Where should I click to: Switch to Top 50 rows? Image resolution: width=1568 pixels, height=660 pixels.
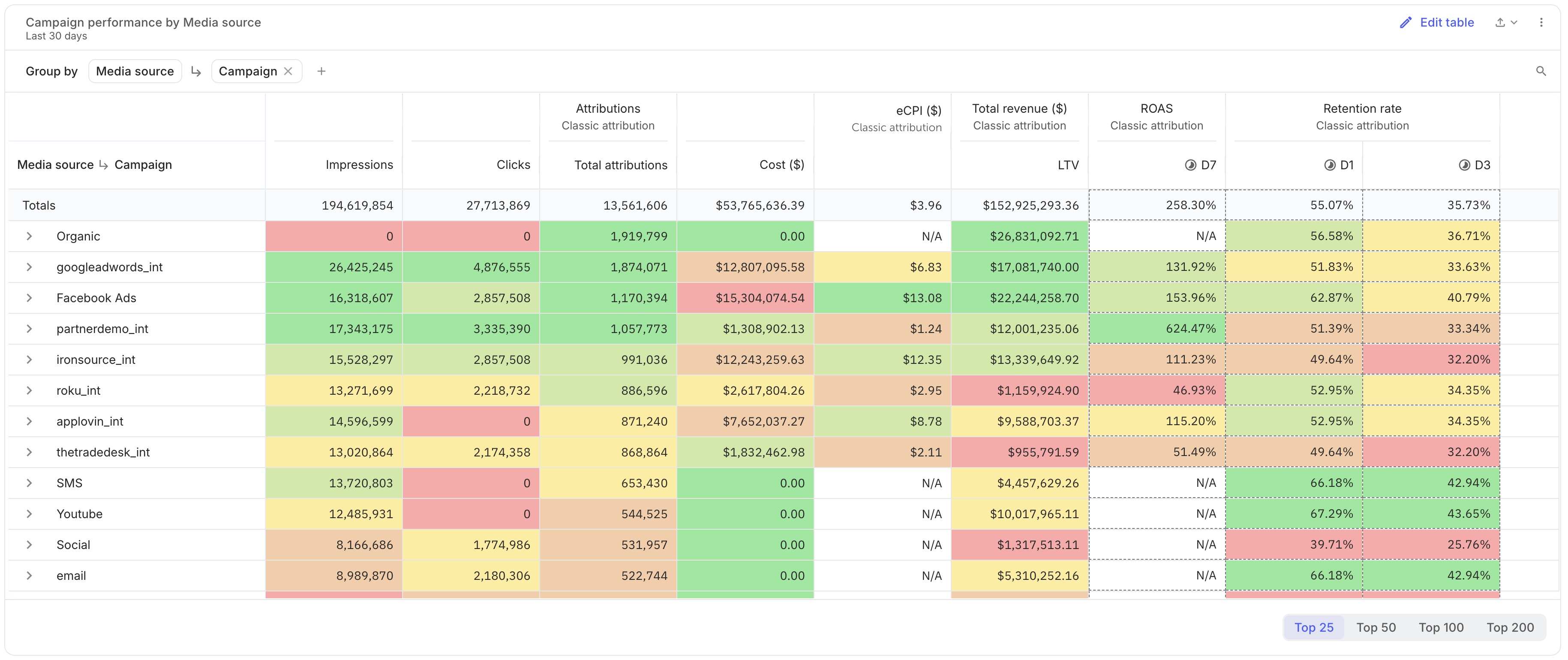pos(1376,627)
